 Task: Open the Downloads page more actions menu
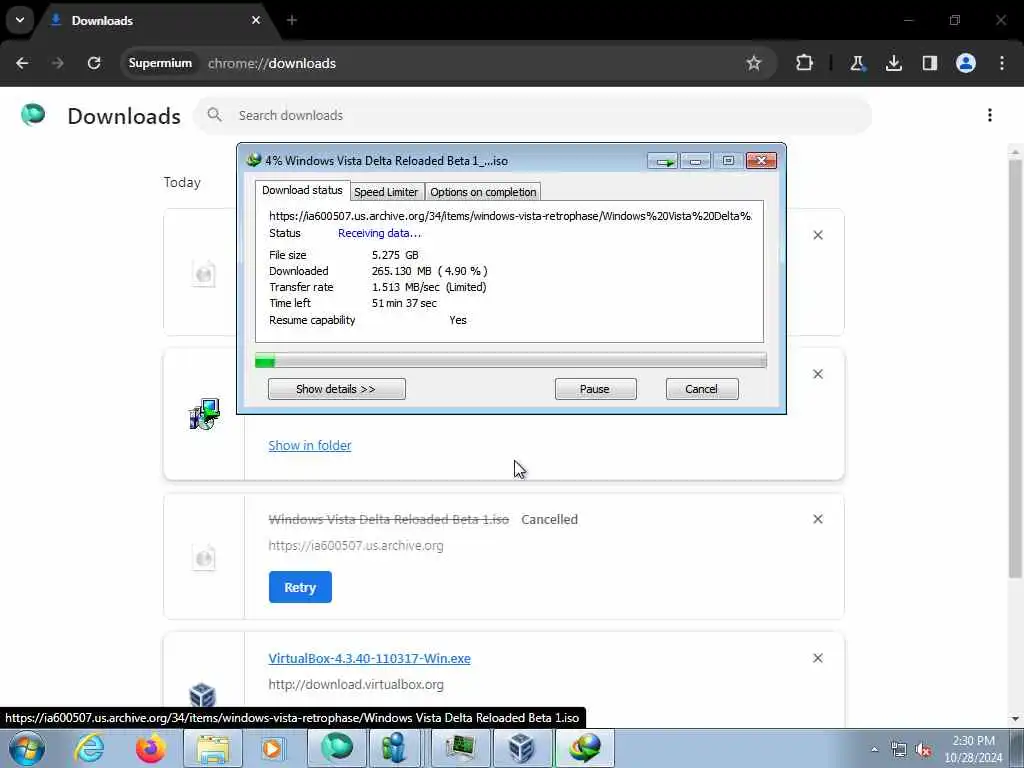(990, 116)
